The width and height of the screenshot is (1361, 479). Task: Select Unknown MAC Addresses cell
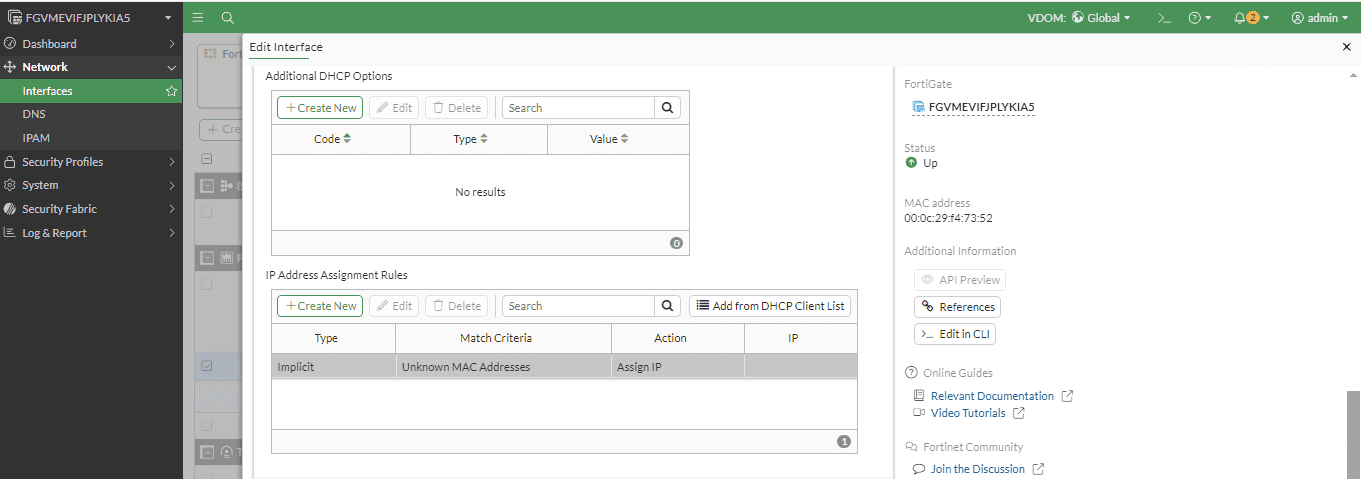503,367
